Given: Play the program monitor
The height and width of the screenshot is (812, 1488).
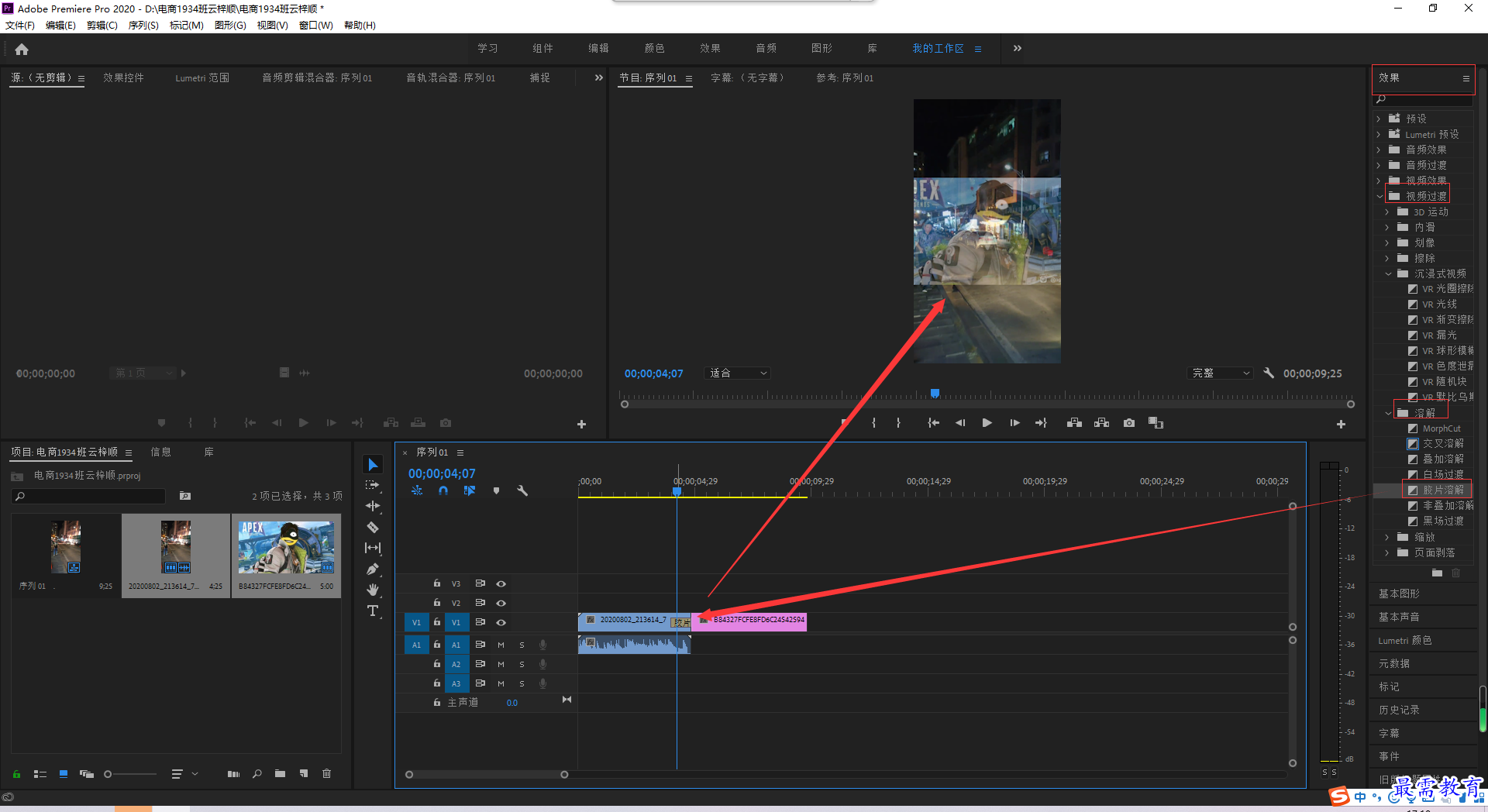Looking at the screenshot, I should [987, 423].
